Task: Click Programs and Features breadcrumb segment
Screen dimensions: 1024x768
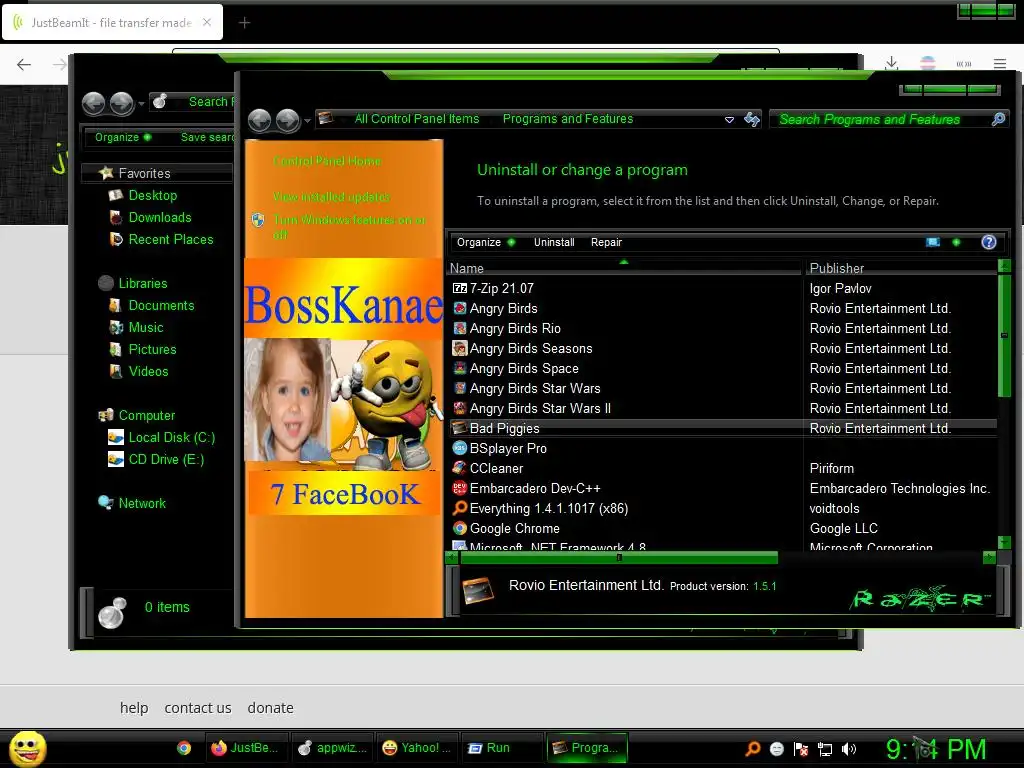Action: click(568, 119)
